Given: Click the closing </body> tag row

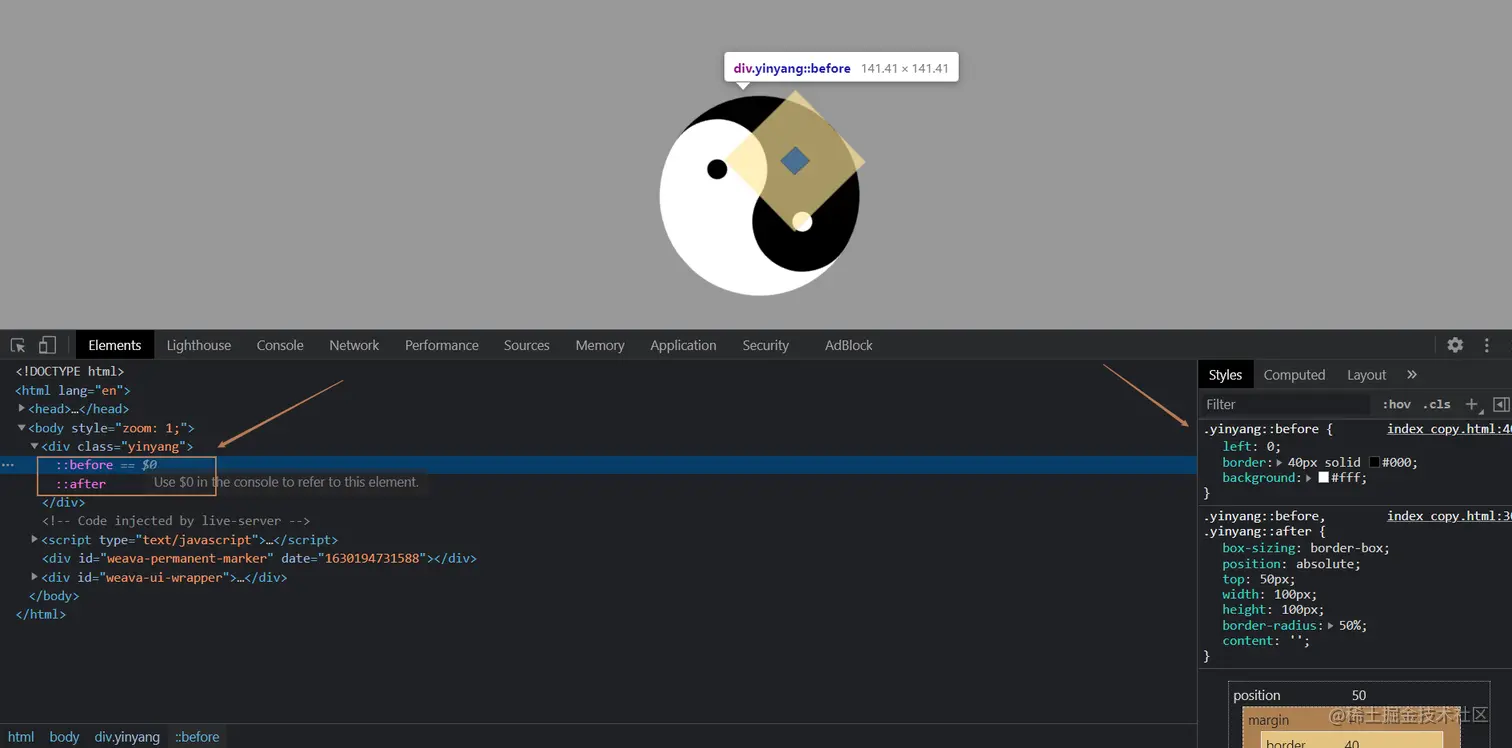Looking at the screenshot, I should click(x=54, y=596).
